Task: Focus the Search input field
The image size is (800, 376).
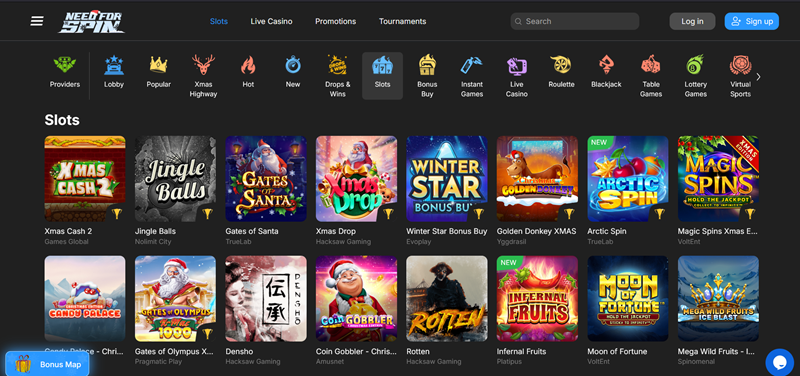Action: 574,21
